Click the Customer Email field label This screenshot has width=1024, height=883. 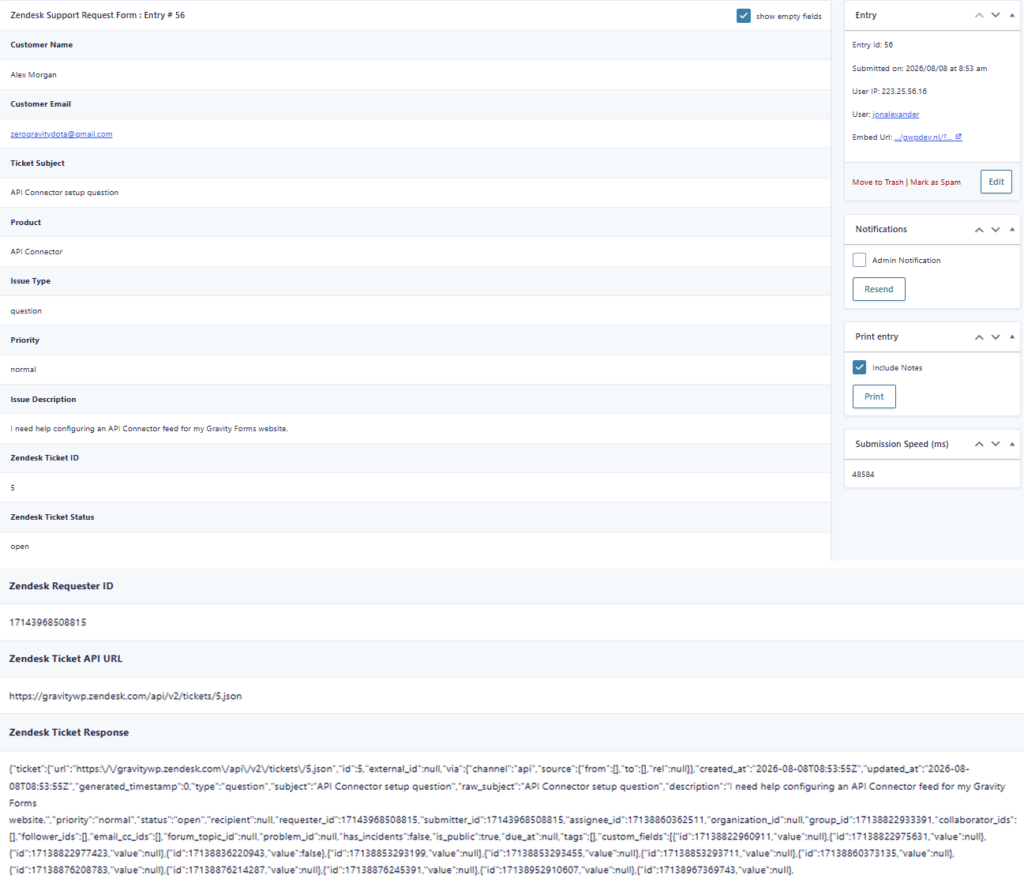pos(40,104)
